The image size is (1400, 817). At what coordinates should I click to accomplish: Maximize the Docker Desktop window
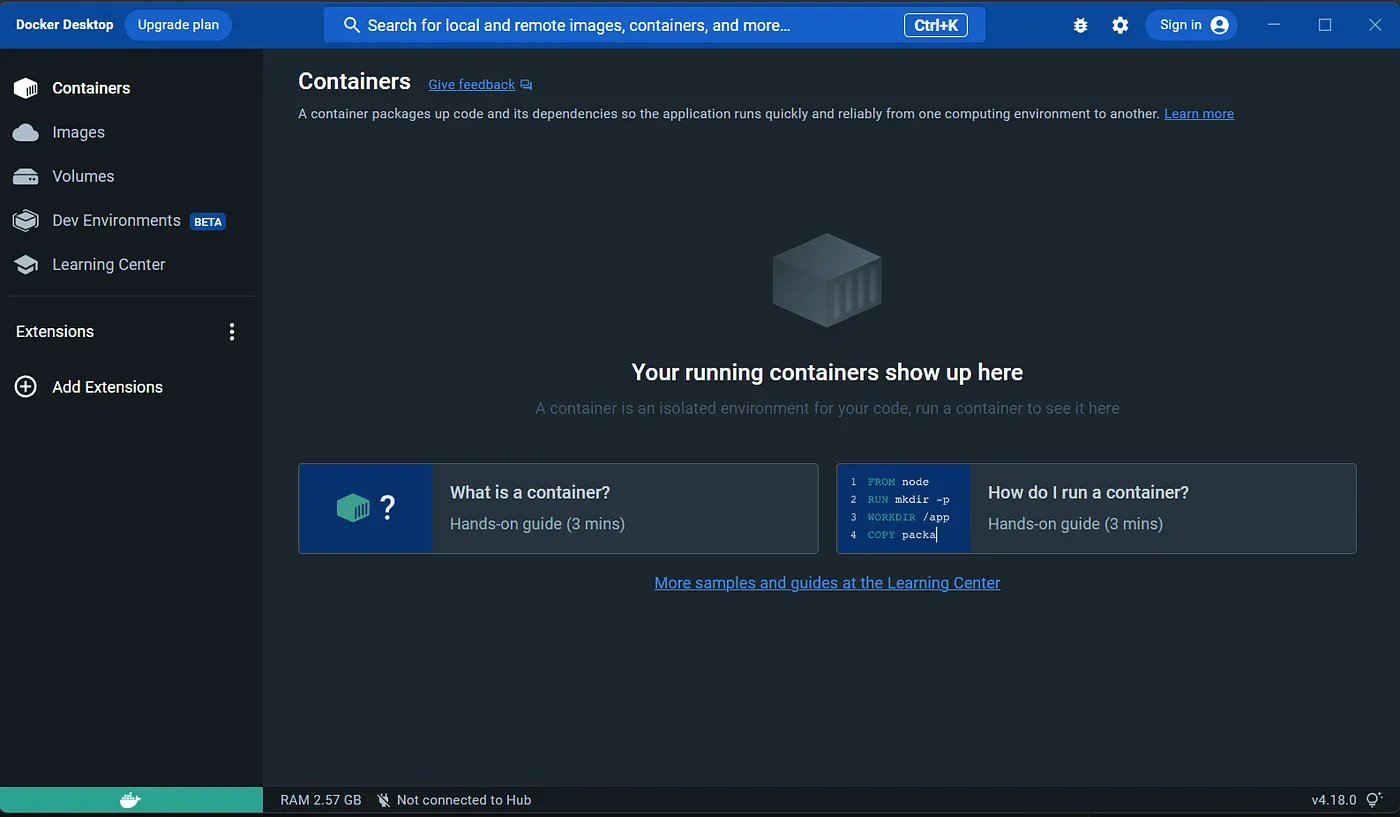pyautogui.click(x=1325, y=25)
